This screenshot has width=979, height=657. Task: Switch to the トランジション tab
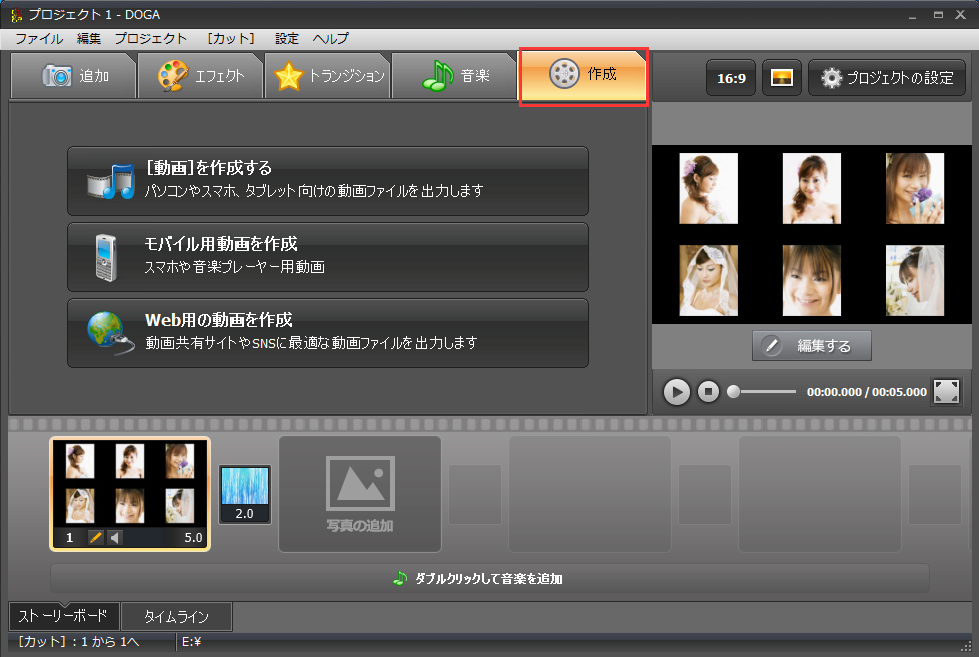click(x=328, y=75)
